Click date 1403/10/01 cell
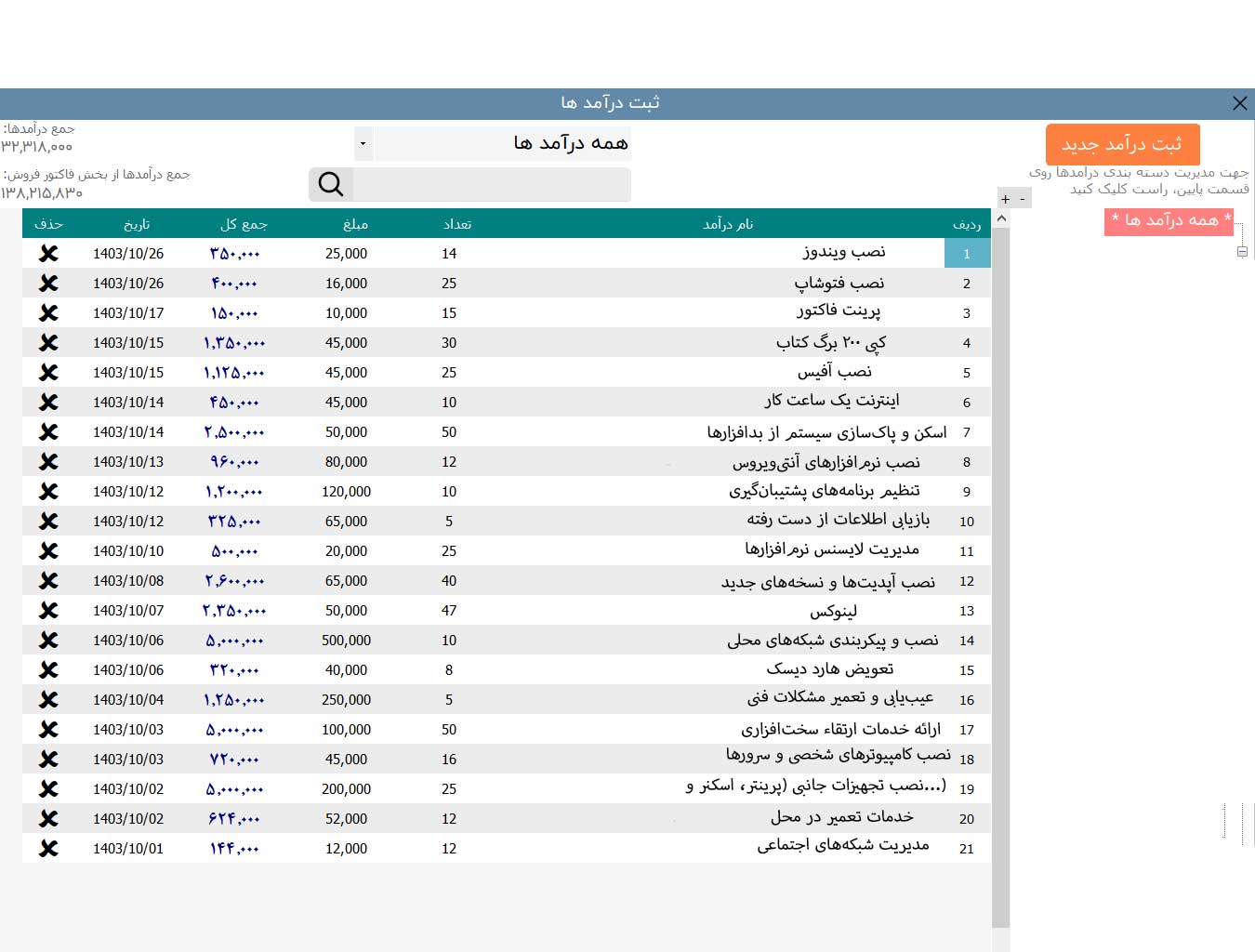1255x952 pixels. 128,849
